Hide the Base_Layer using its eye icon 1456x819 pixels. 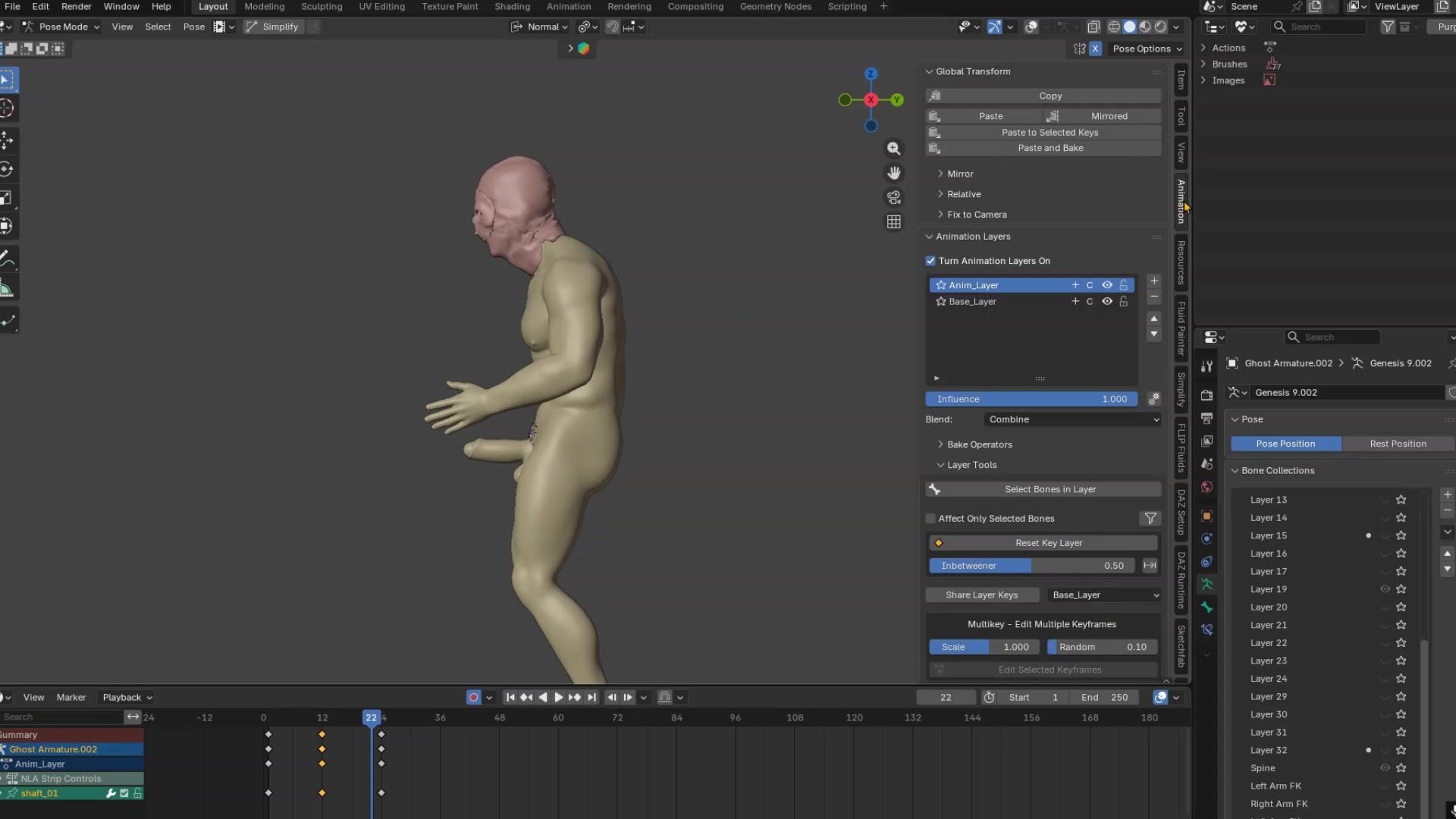click(x=1107, y=302)
